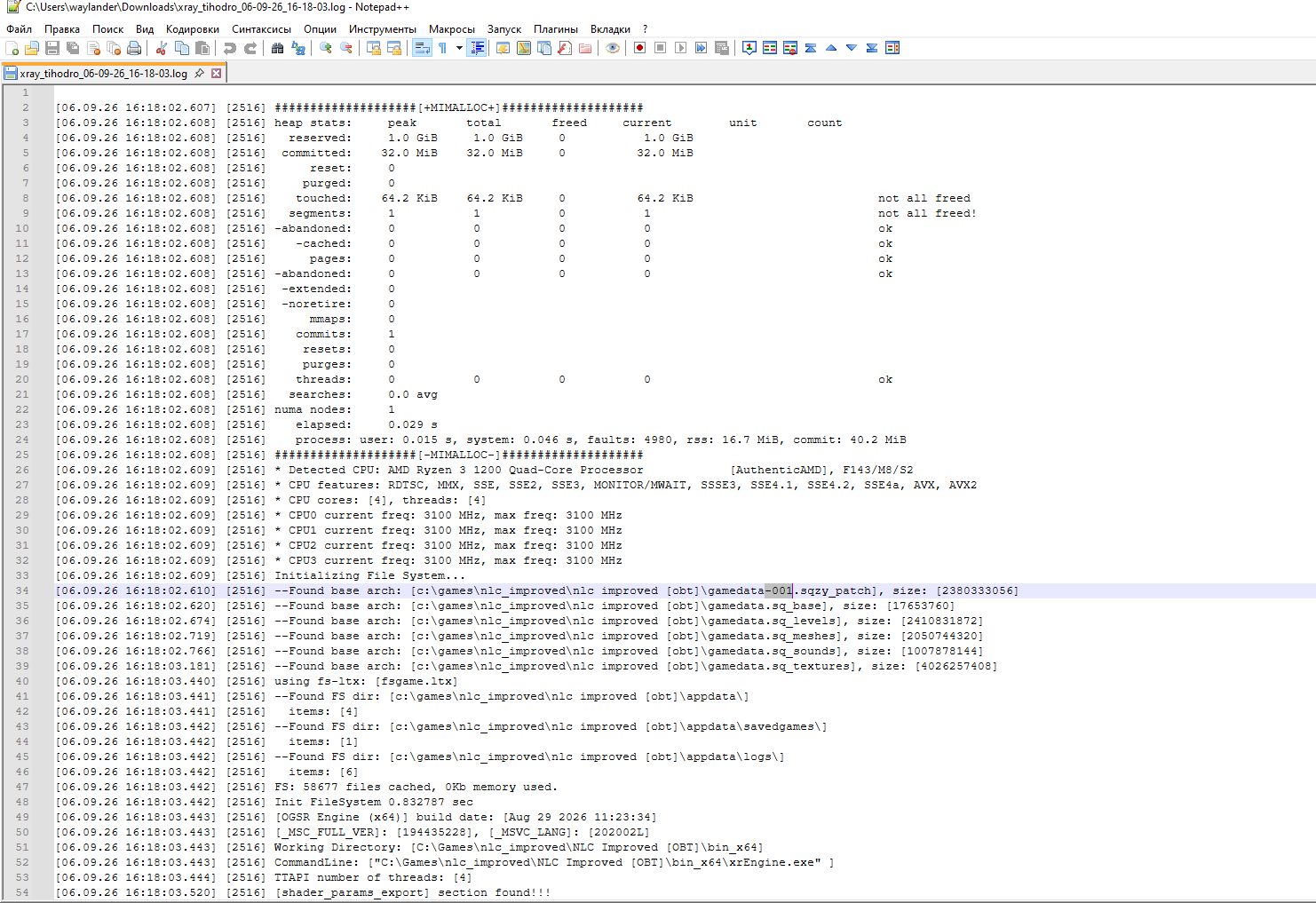The image size is (1316, 903).
Task: Open the Кодировки encoding menu
Action: (x=193, y=29)
